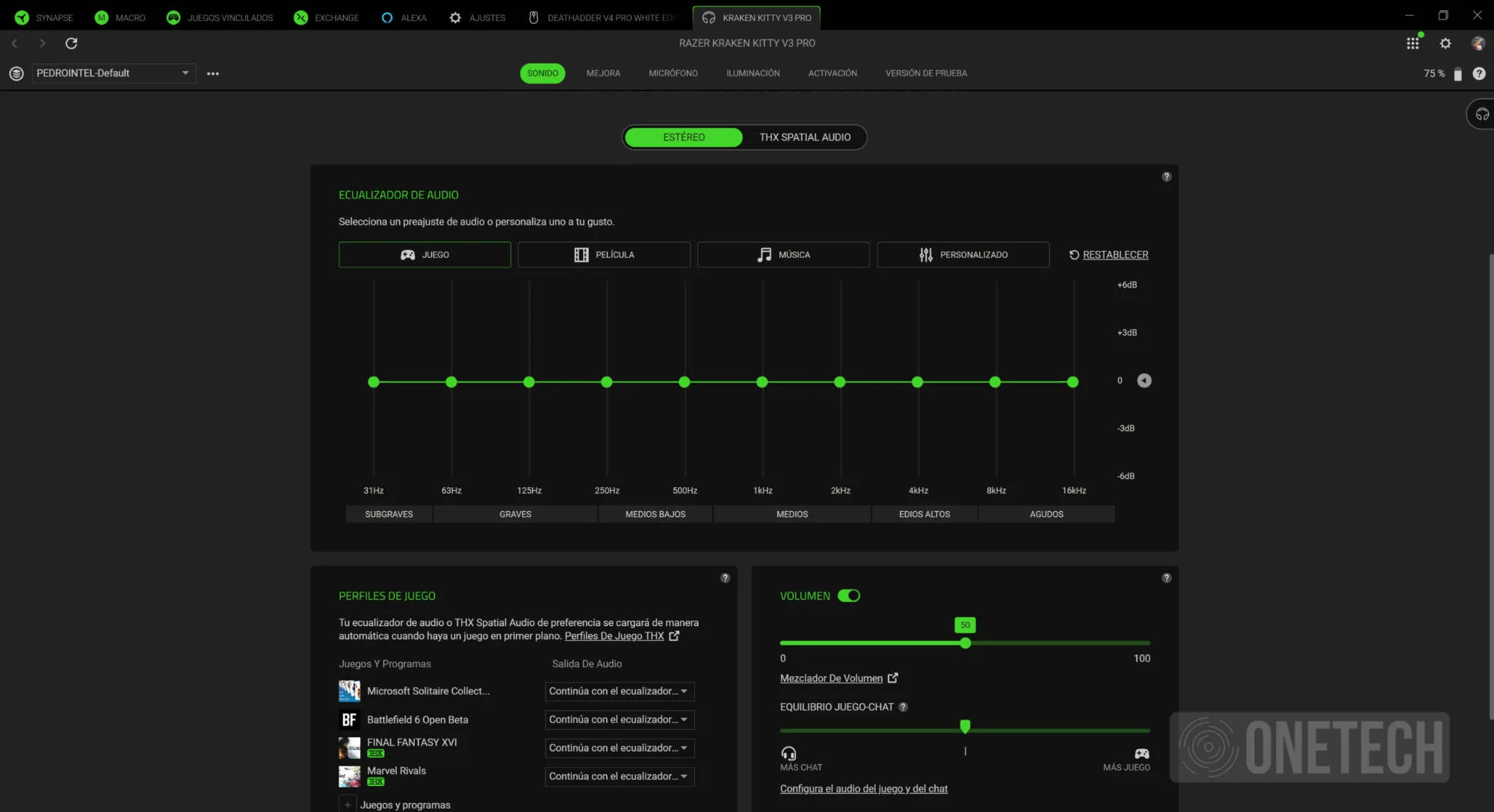Image resolution: width=1494 pixels, height=812 pixels.
Task: Open the headset side panel icon
Action: [x=1482, y=114]
